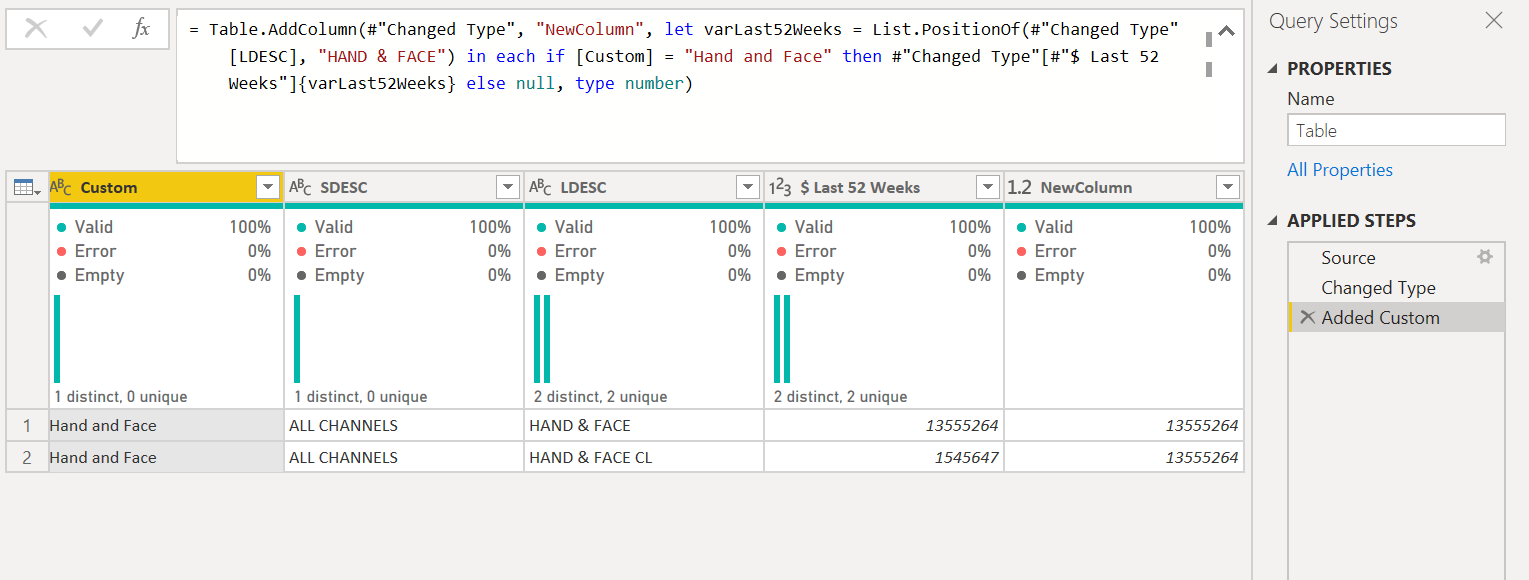This screenshot has width=1529, height=580.
Task: Click the HAND & FACE CL cell
Action: point(644,457)
